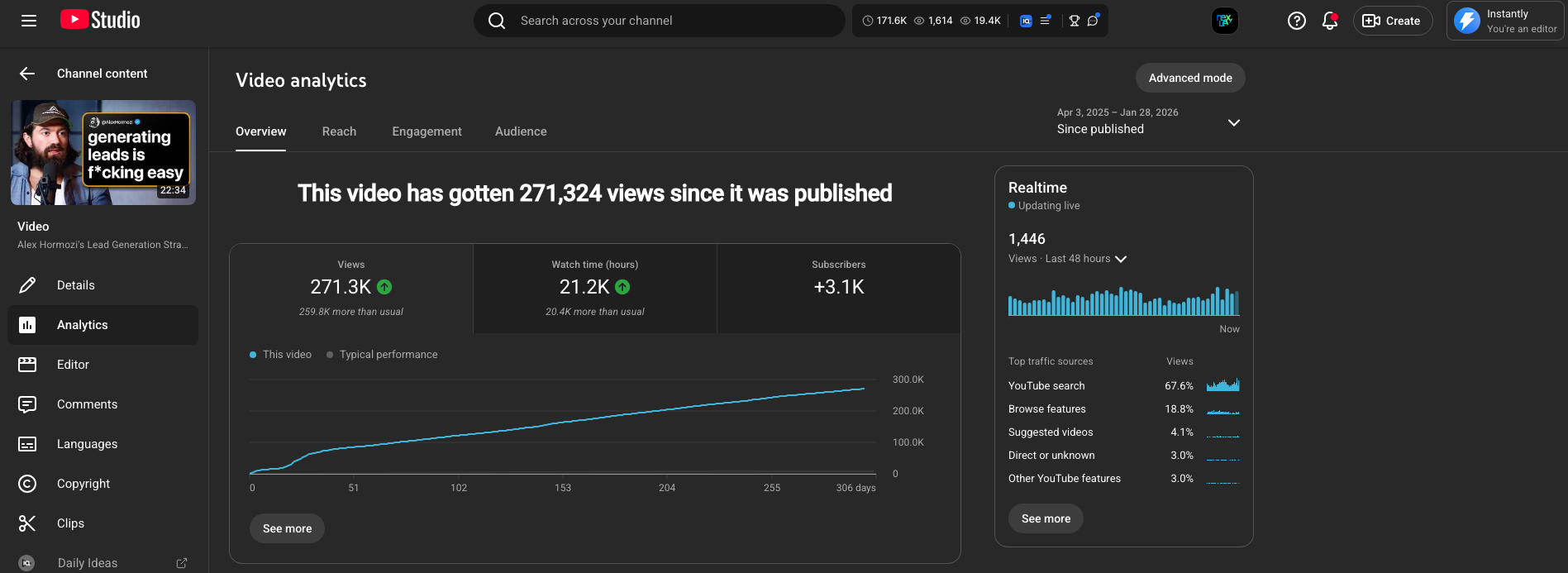
Task: Switch to the Audience tab
Action: [x=521, y=131]
